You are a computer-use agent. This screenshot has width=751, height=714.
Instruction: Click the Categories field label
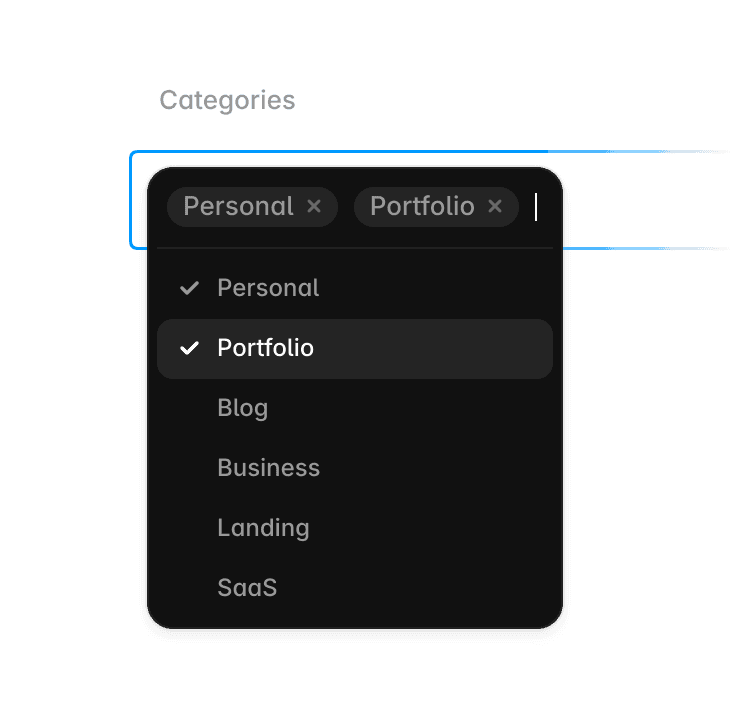coord(228,100)
